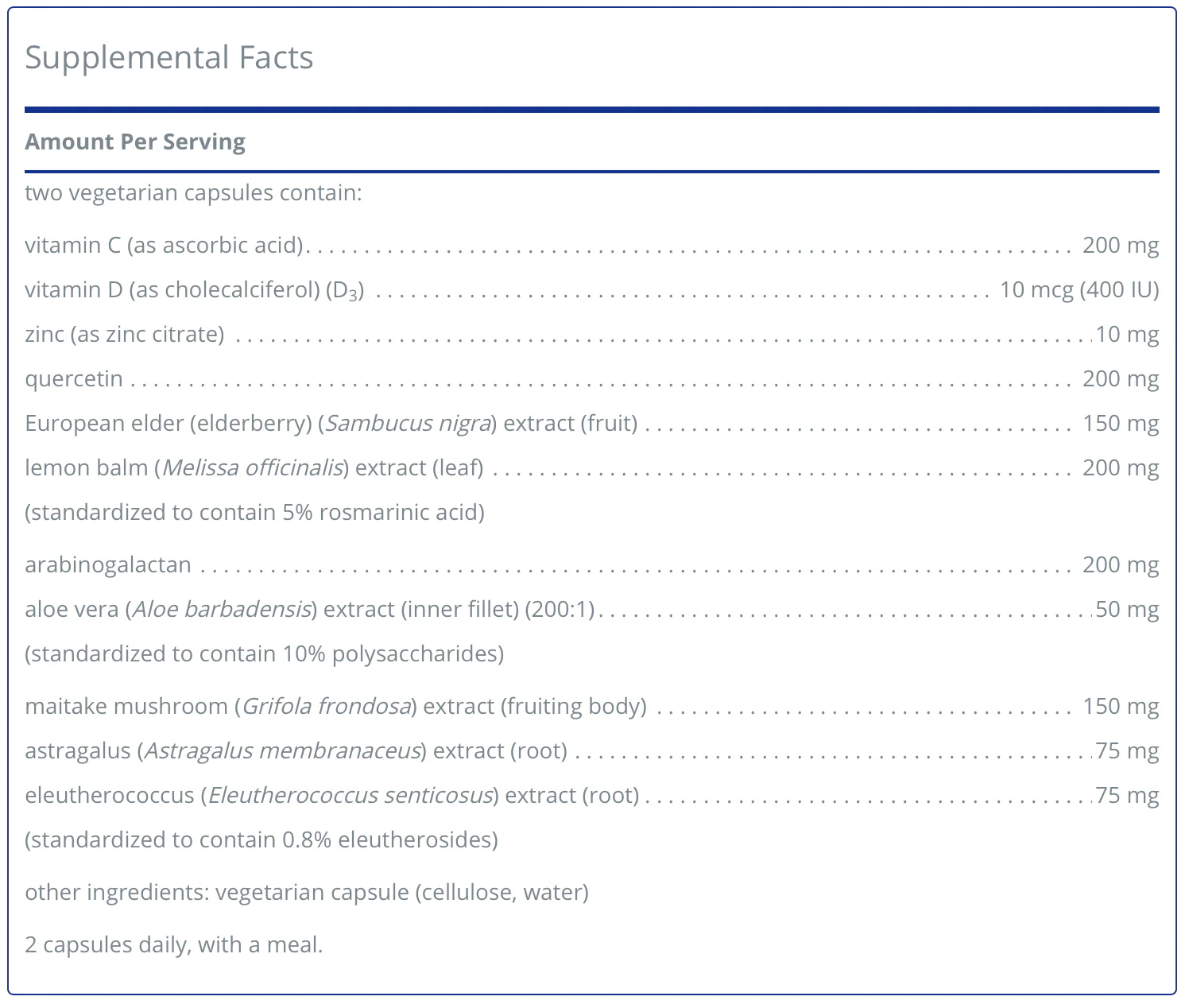This screenshot has width=1189, height=1008.
Task: Click the two vegetarian capsules contain line
Action: point(193,192)
